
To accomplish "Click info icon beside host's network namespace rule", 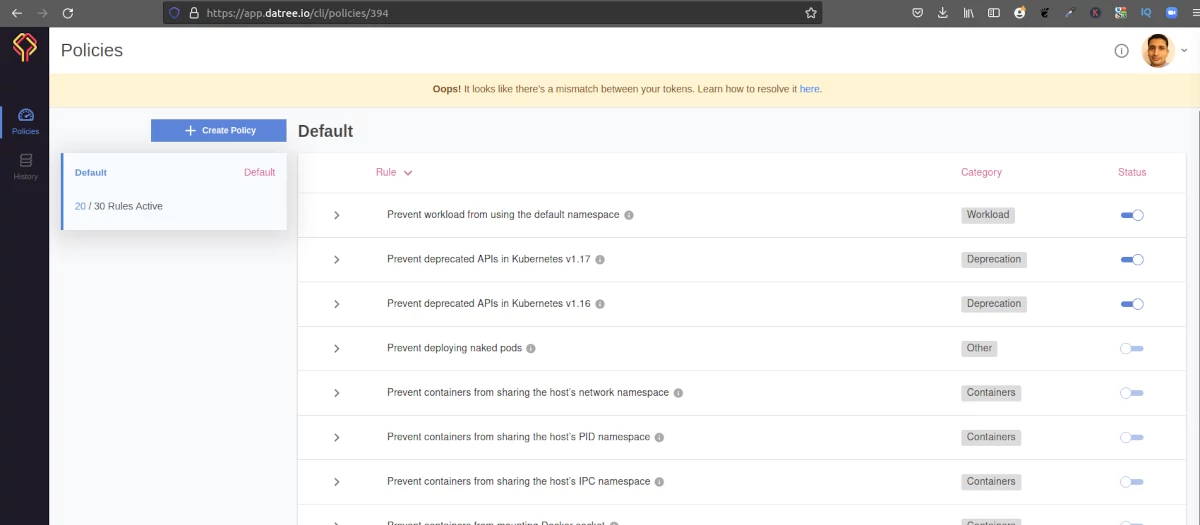I will 678,393.
